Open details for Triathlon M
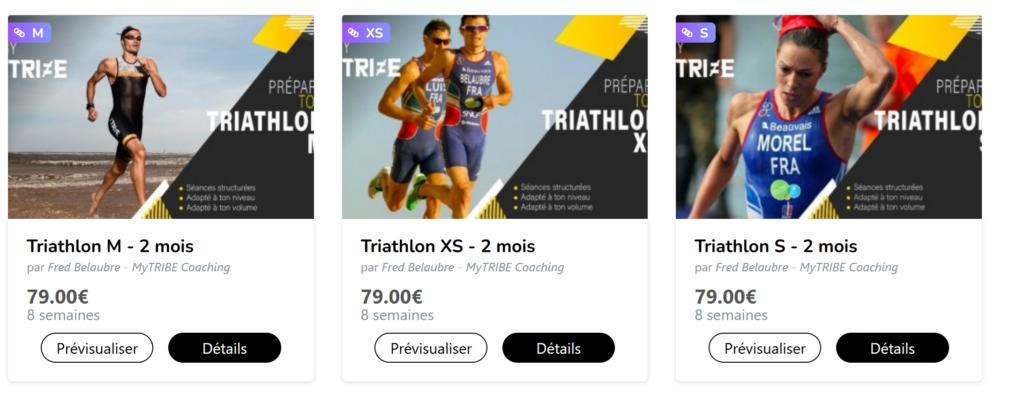 [x=224, y=348]
